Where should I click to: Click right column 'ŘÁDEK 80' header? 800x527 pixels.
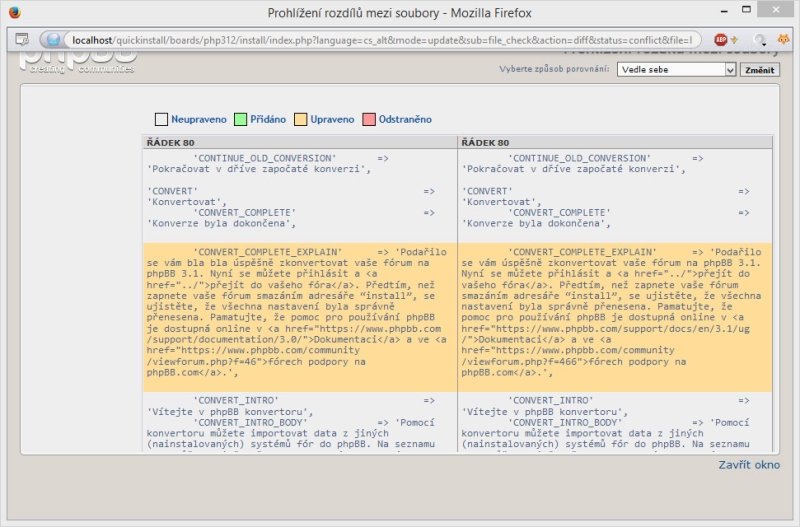(x=615, y=142)
